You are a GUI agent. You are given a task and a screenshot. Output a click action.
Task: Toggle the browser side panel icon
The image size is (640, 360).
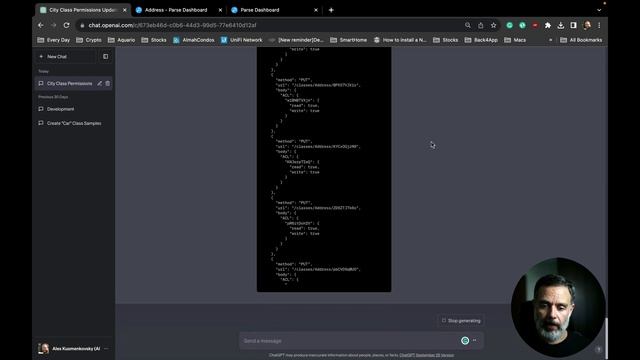pyautogui.click(x=573, y=25)
